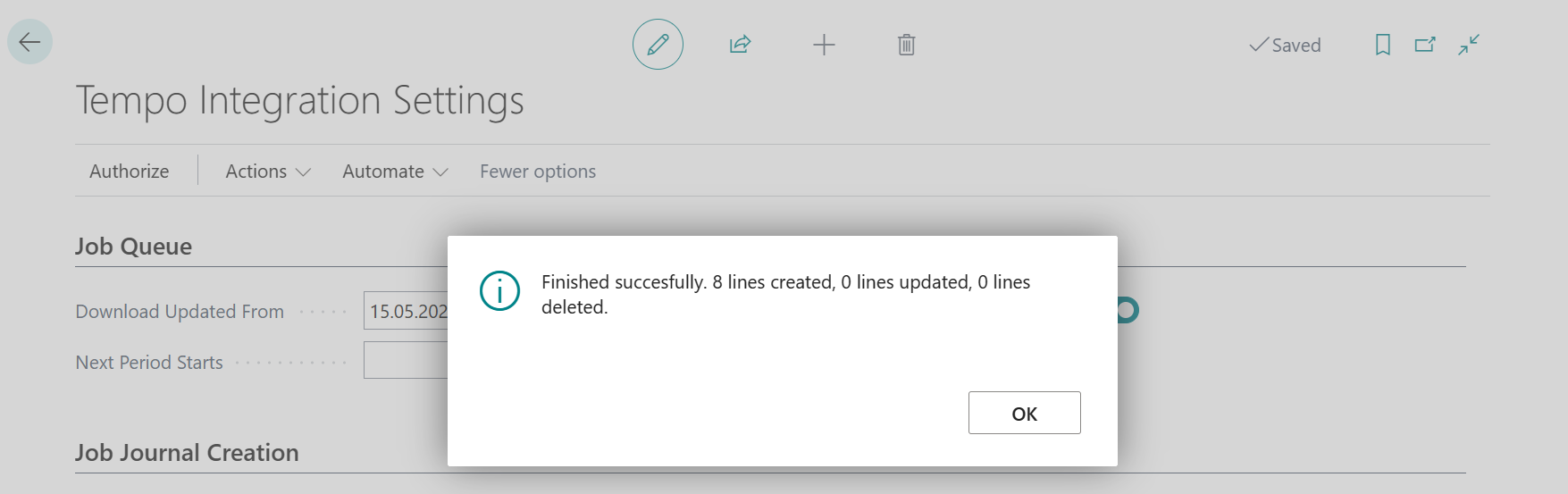Open the share icon menu

[740, 45]
